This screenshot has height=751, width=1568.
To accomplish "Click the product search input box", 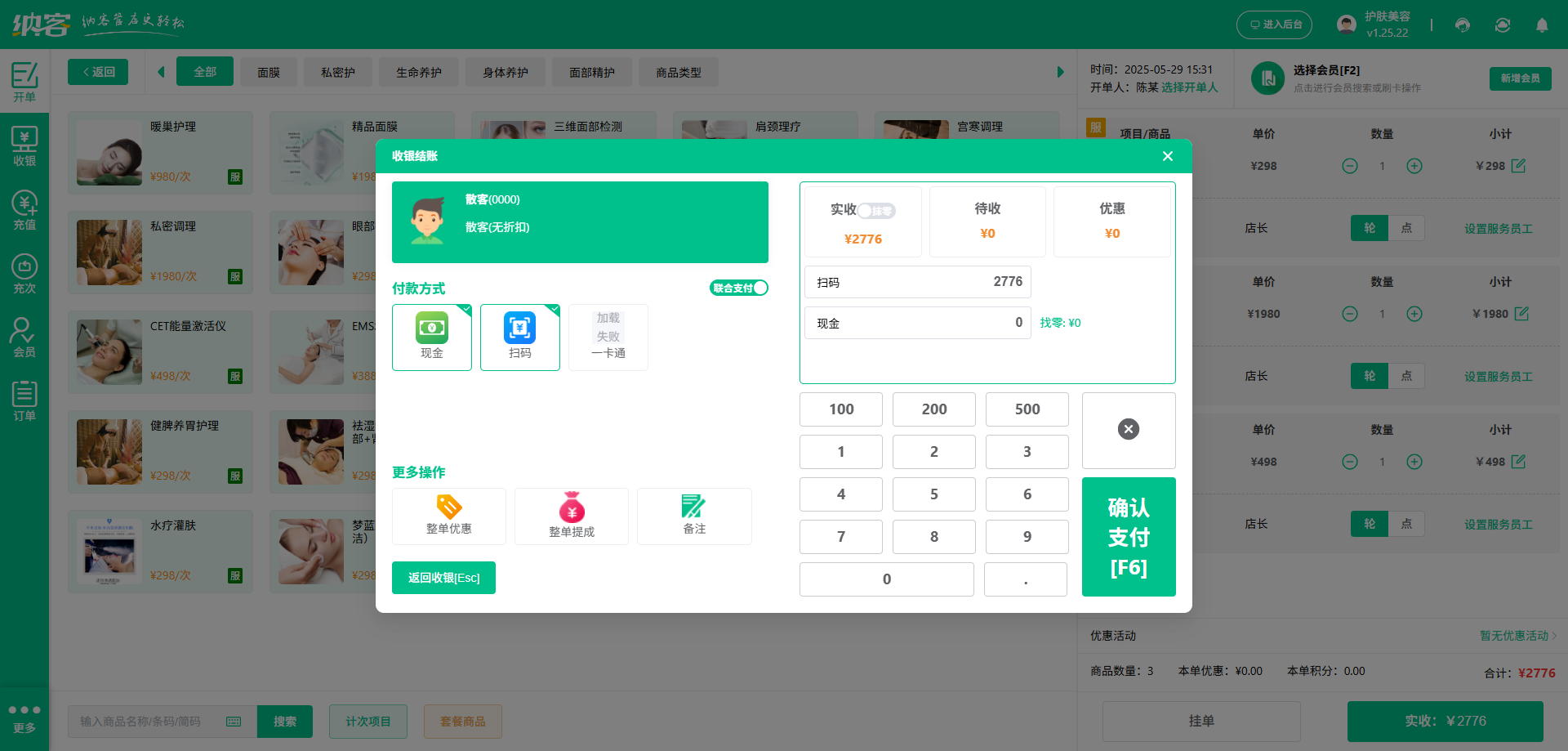I will [162, 722].
